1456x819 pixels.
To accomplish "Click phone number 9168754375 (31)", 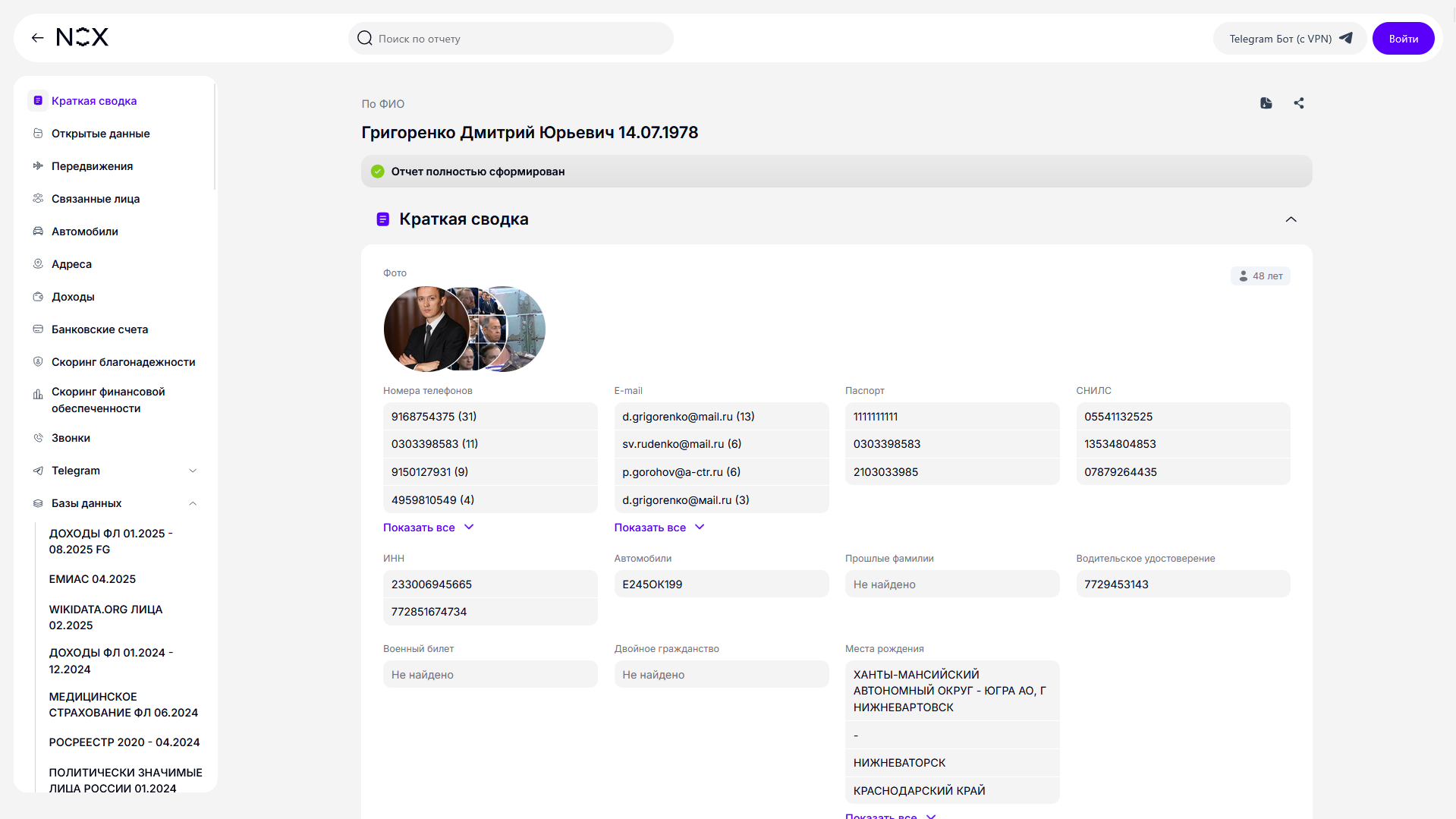I will tap(490, 417).
